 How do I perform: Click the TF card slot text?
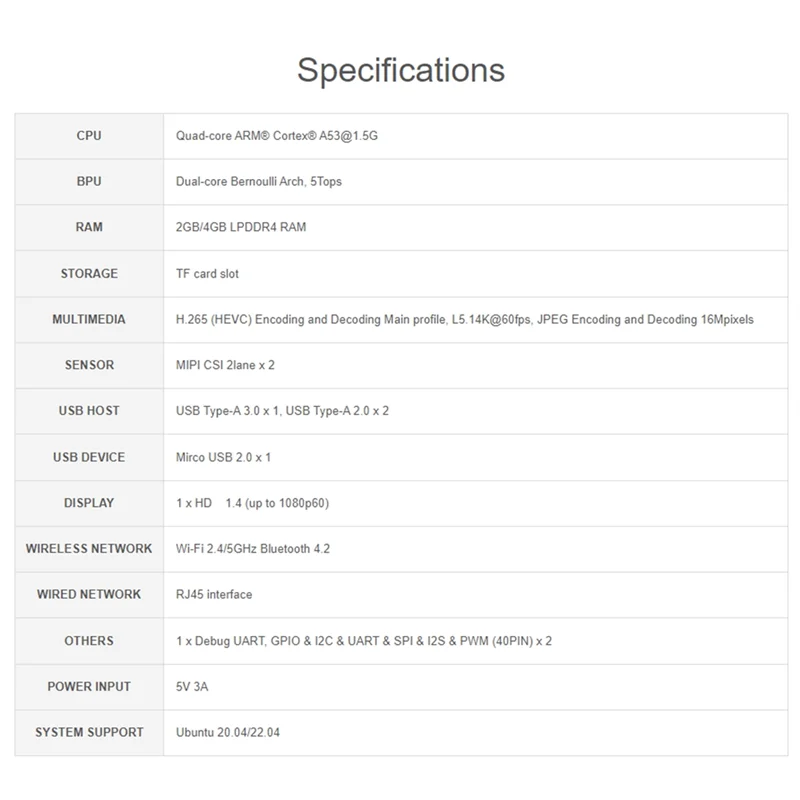[207, 273]
